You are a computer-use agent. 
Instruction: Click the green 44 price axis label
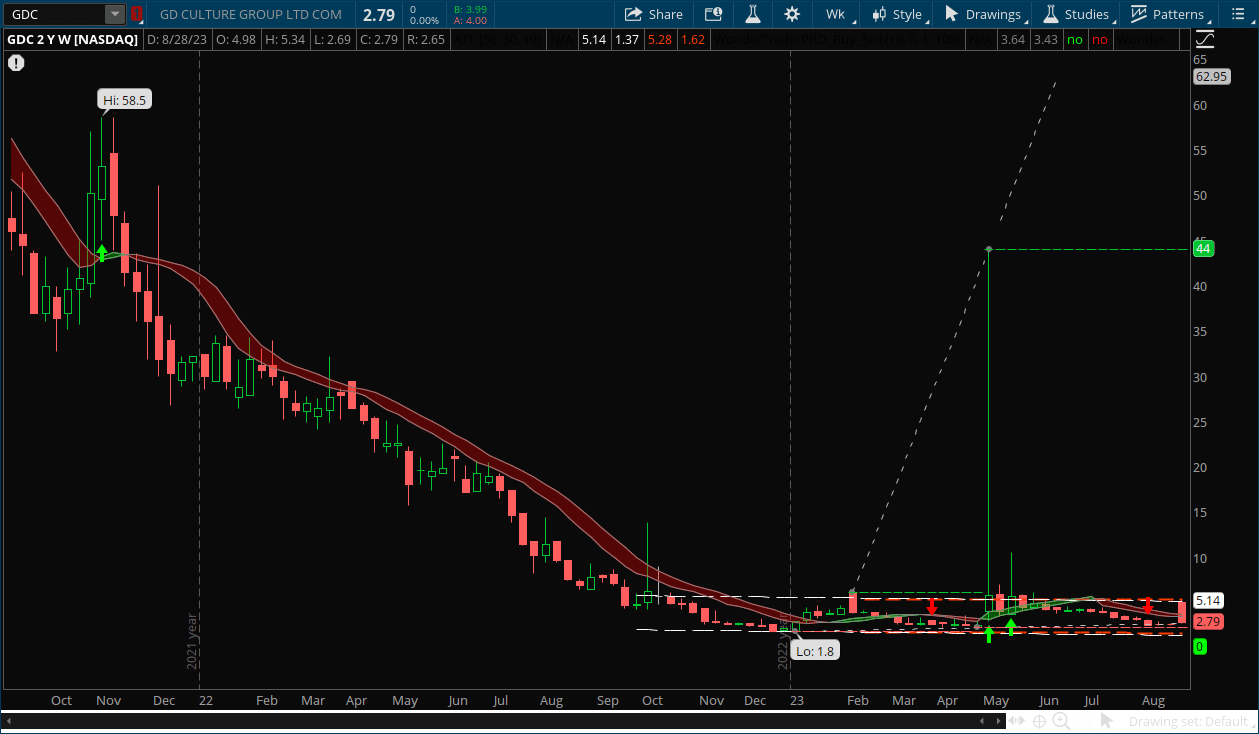tap(1203, 249)
